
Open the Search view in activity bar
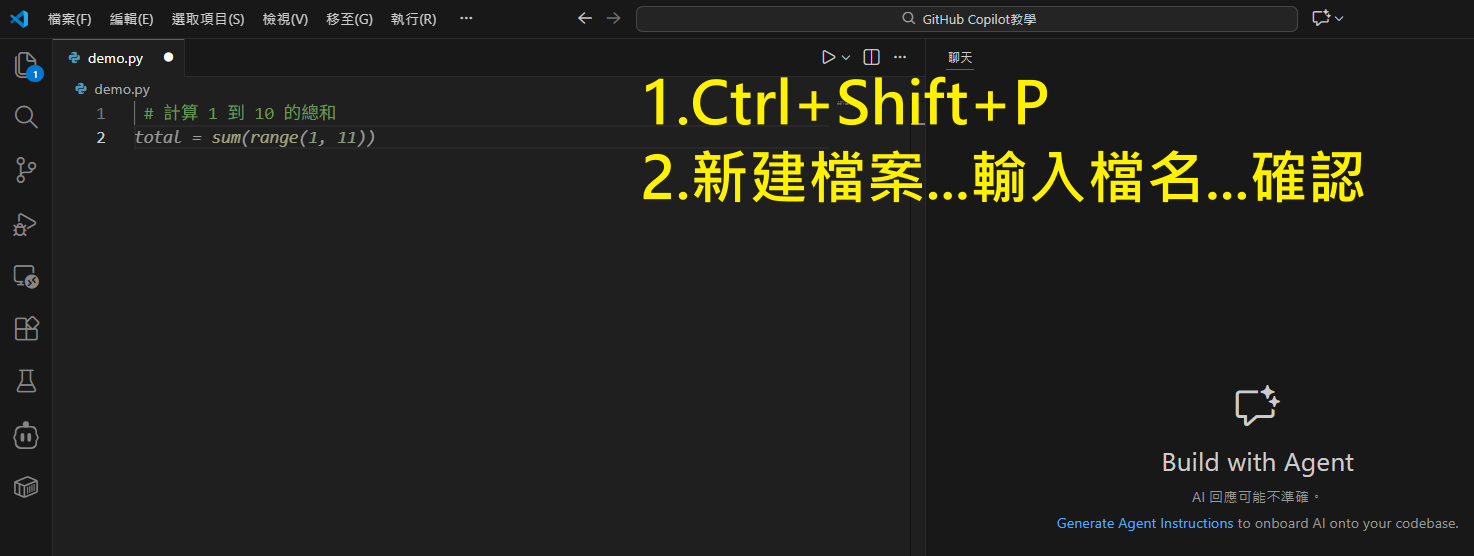(26, 117)
